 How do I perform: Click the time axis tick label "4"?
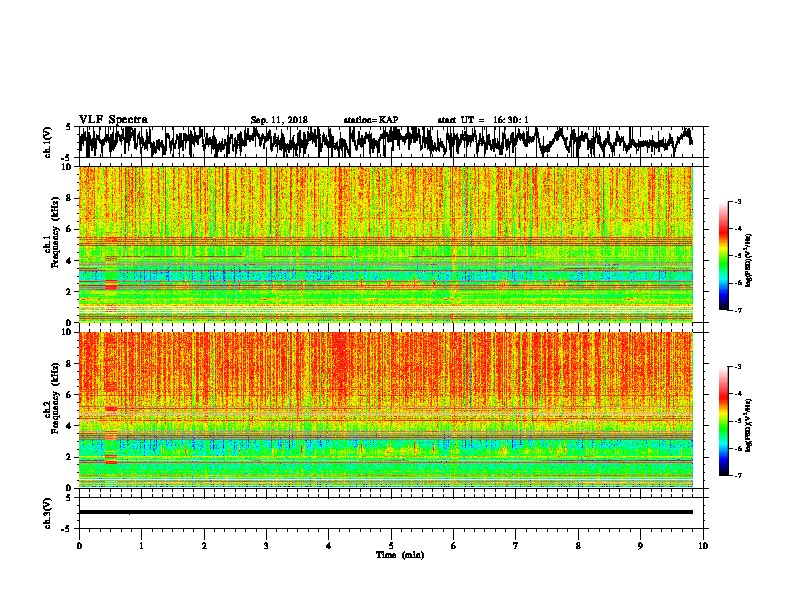click(x=329, y=546)
